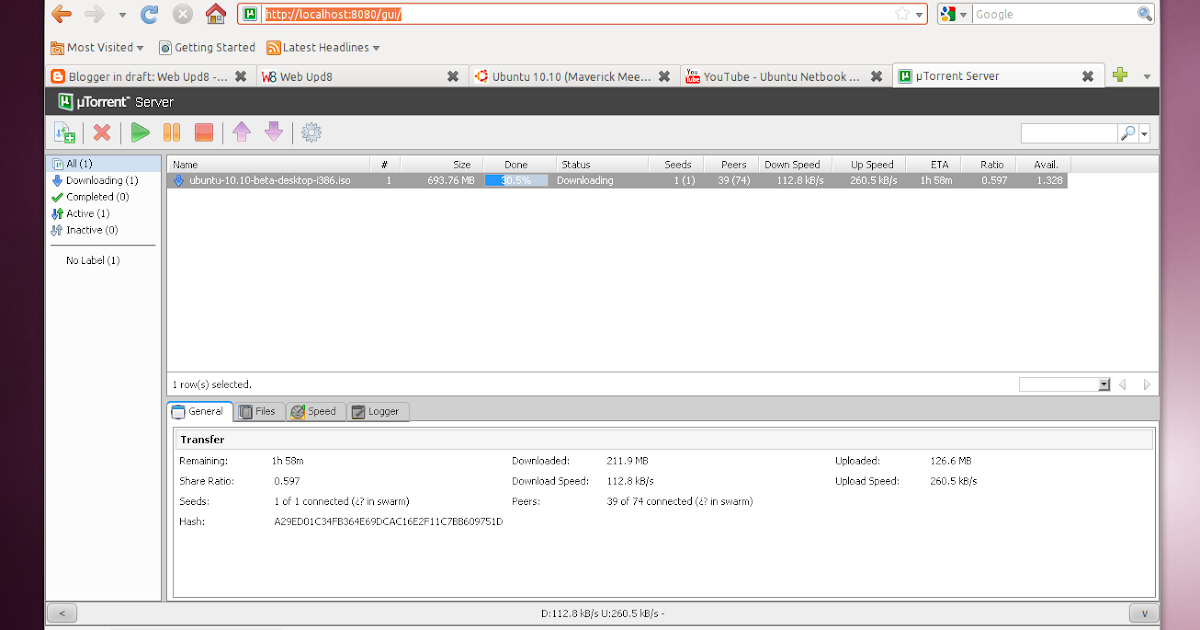Go to the browser home page icon
Viewport: 1200px width, 630px height.
(215, 14)
